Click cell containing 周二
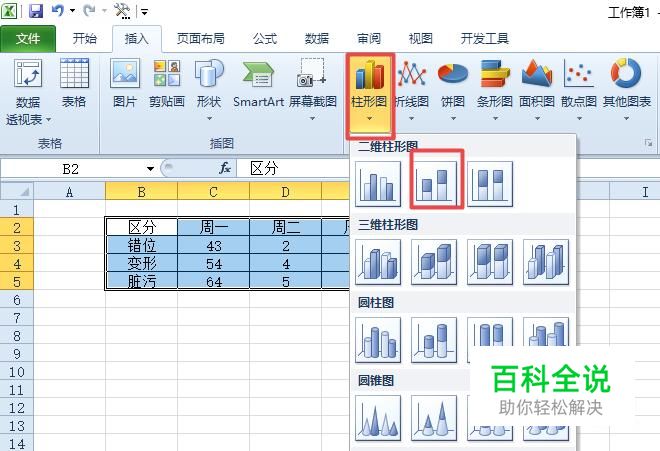Image resolution: width=660 pixels, height=451 pixels. [x=285, y=227]
